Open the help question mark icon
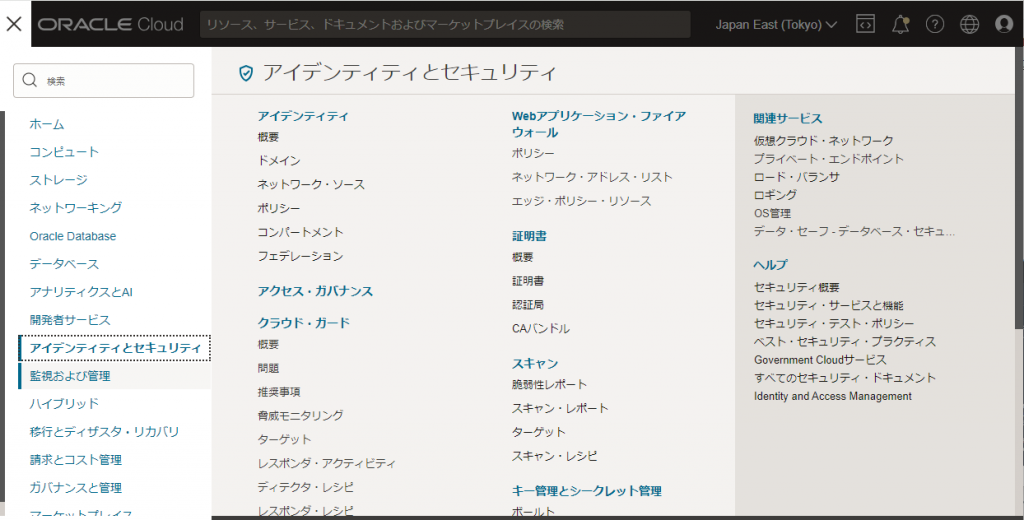 coord(935,24)
